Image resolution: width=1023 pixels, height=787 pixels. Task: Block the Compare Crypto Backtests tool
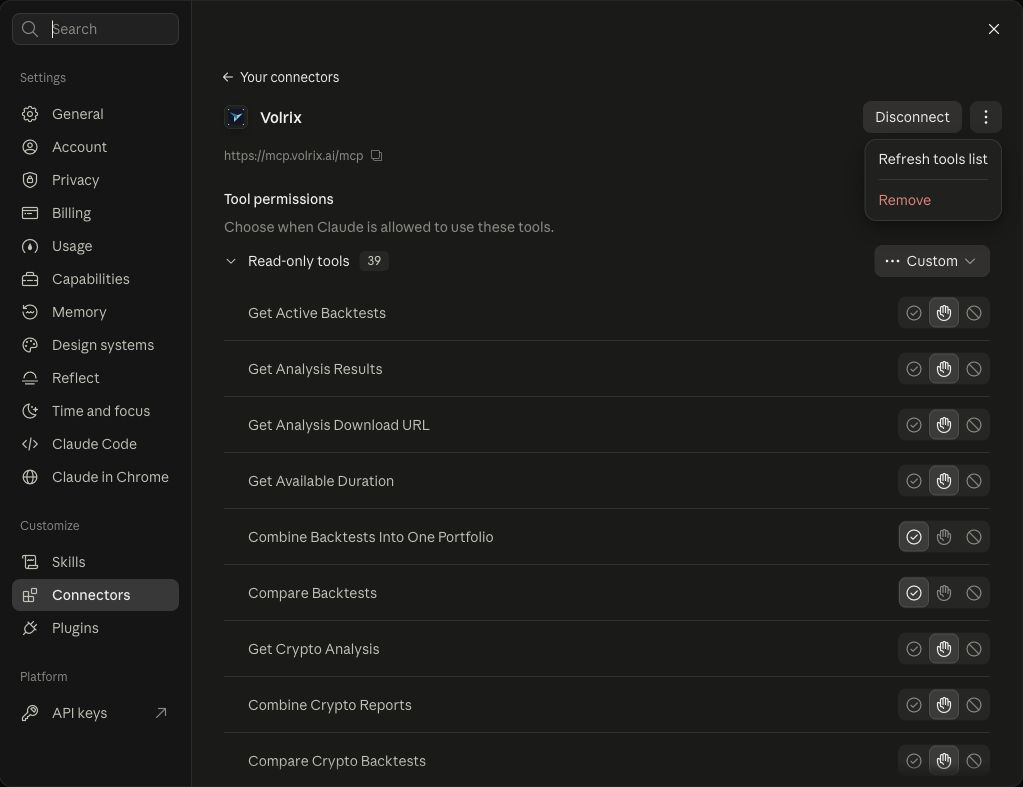click(973, 761)
